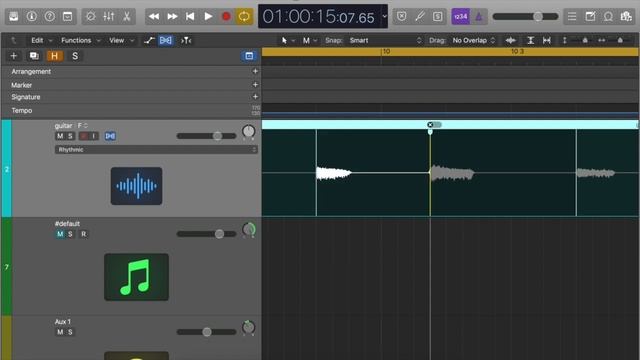Toggle Cycle mode
This screenshot has width=640, height=360.
click(x=244, y=17)
